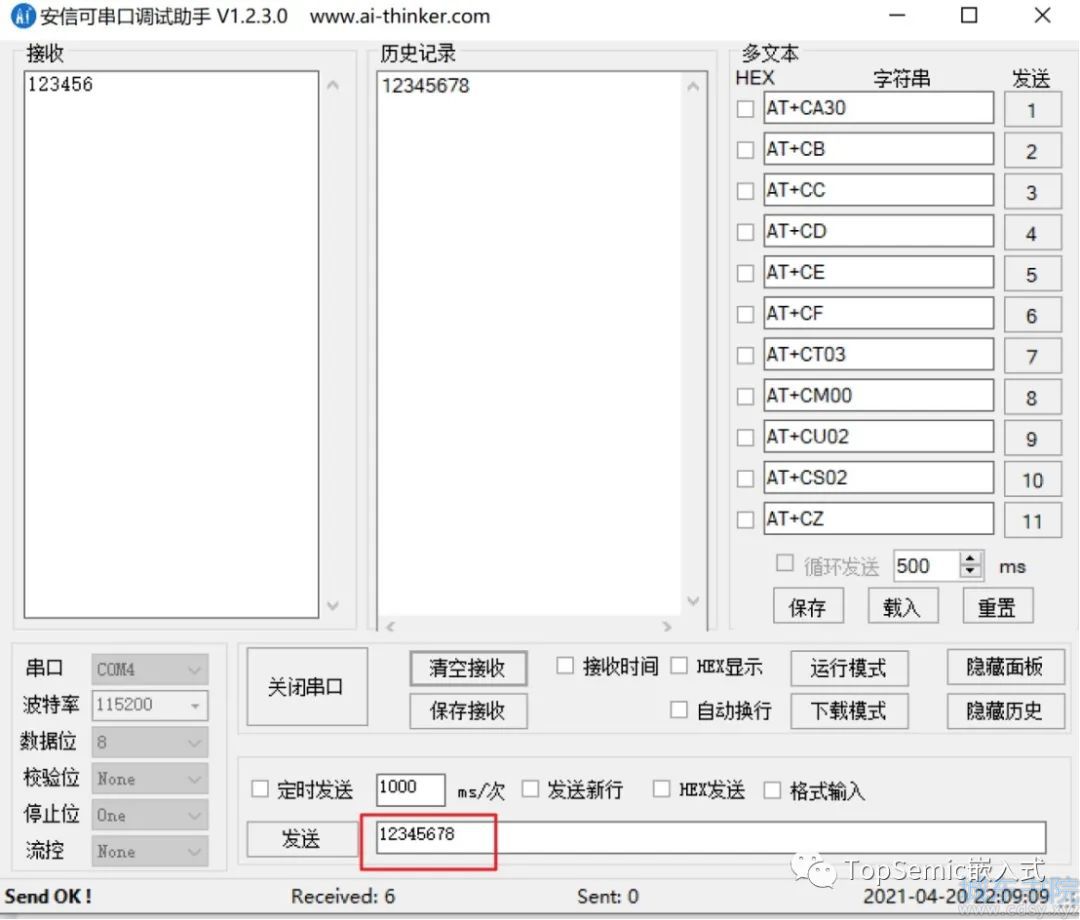This screenshot has height=920, width=1080.
Task: Send multi-text entry number 2
Action: point(1032,151)
